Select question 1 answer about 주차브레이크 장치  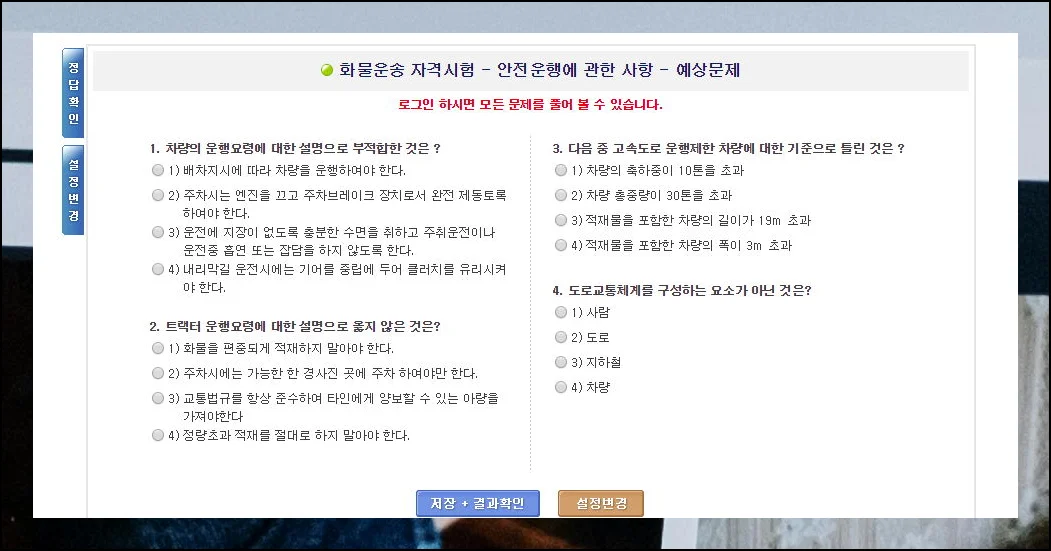158,195
